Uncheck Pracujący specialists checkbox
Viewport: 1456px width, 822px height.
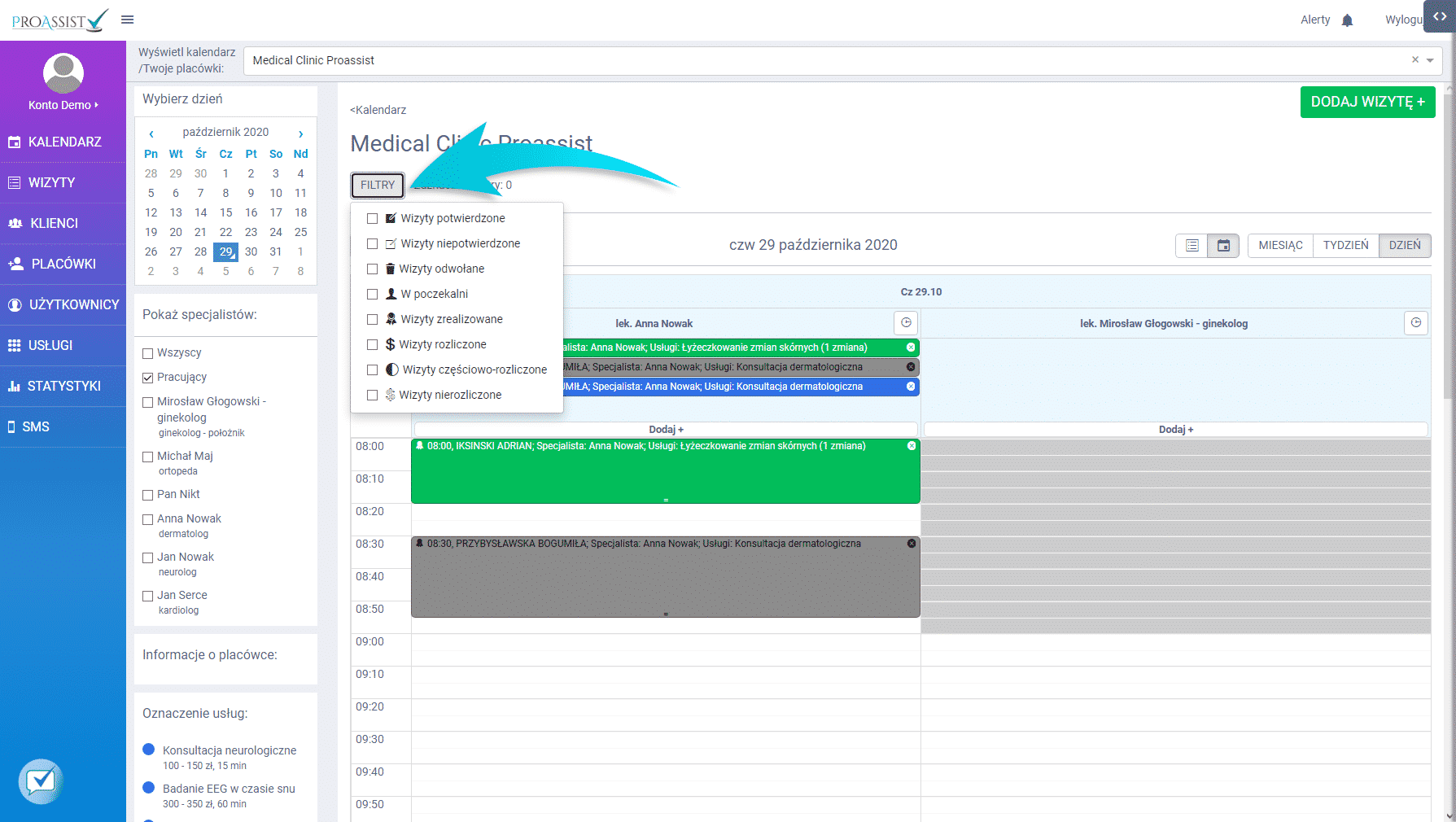click(x=147, y=378)
